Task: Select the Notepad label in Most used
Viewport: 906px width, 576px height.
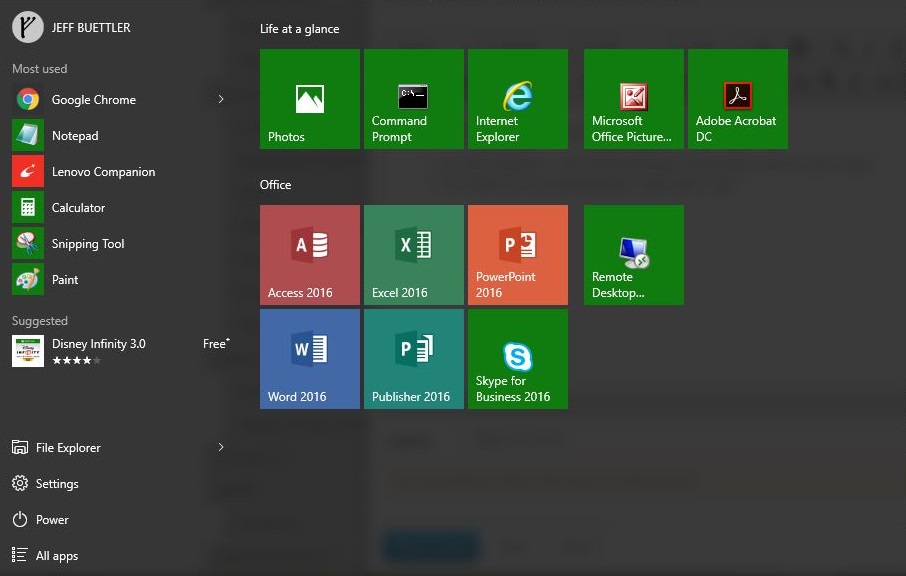Action: tap(75, 136)
